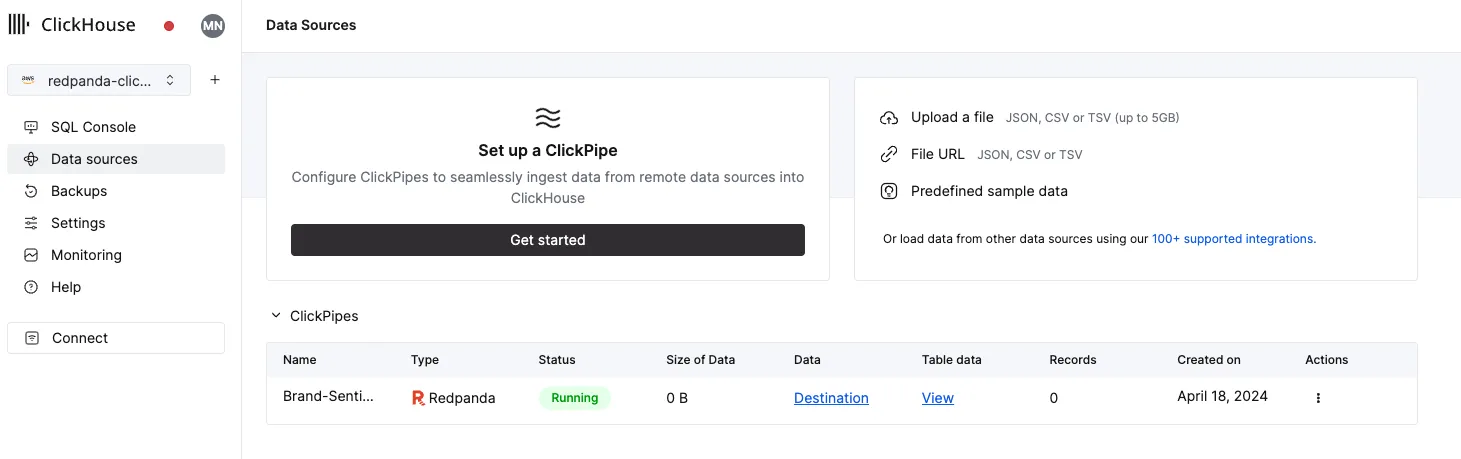Click the Backups sidebar icon
This screenshot has width=1461, height=459.
point(31,191)
